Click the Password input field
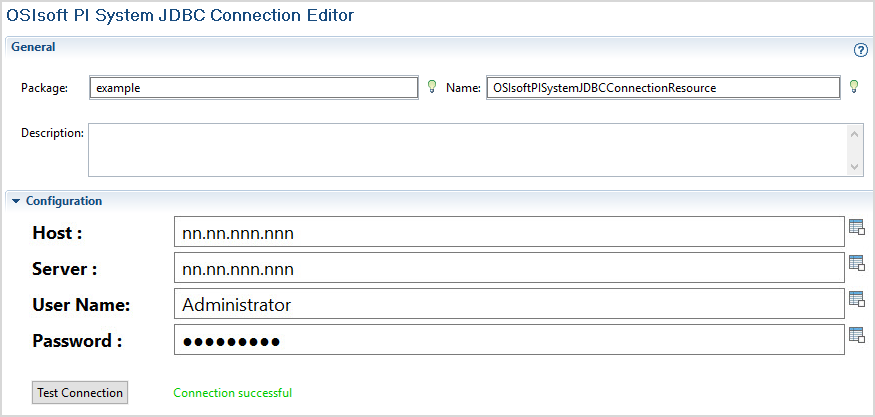Image resolution: width=875 pixels, height=417 pixels. coord(509,340)
